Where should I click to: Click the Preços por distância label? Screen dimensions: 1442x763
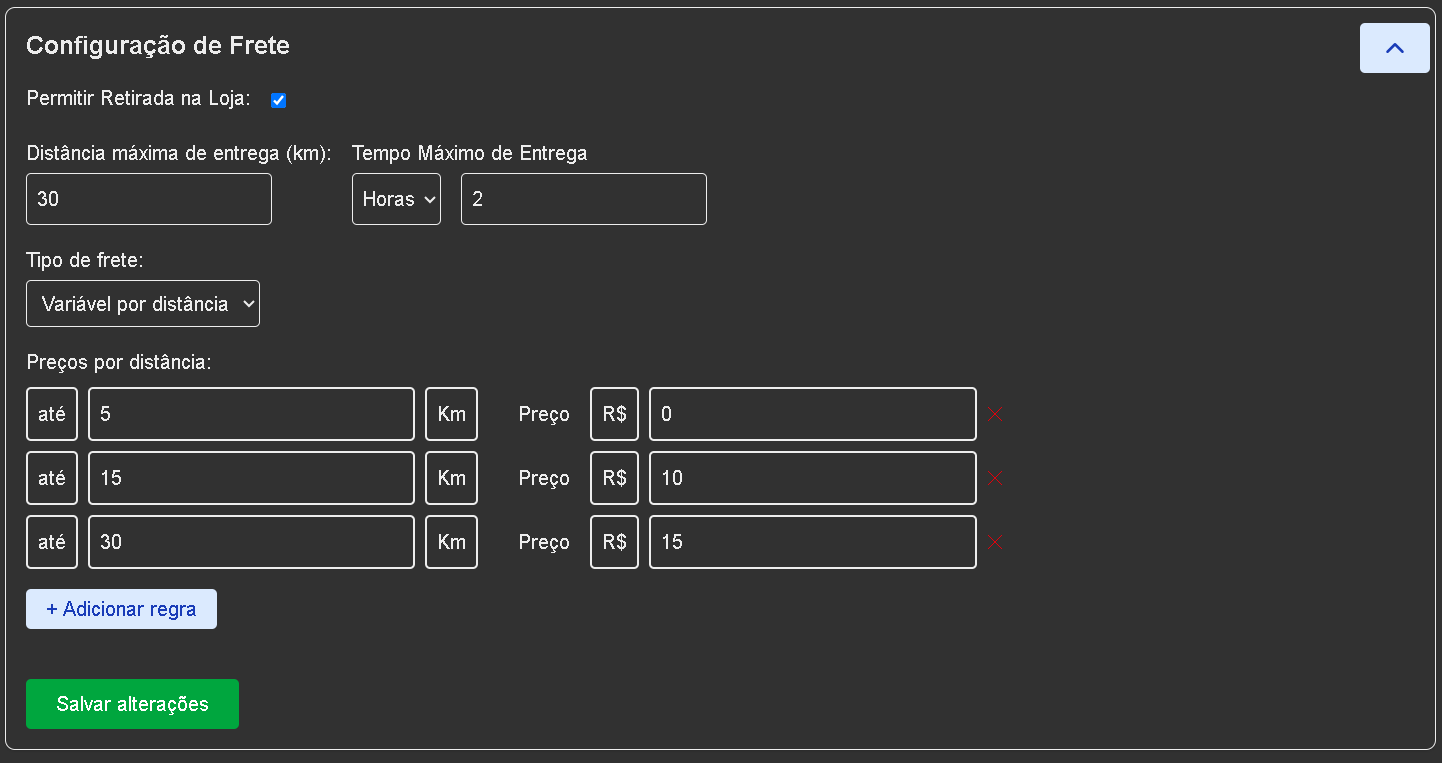pos(119,362)
